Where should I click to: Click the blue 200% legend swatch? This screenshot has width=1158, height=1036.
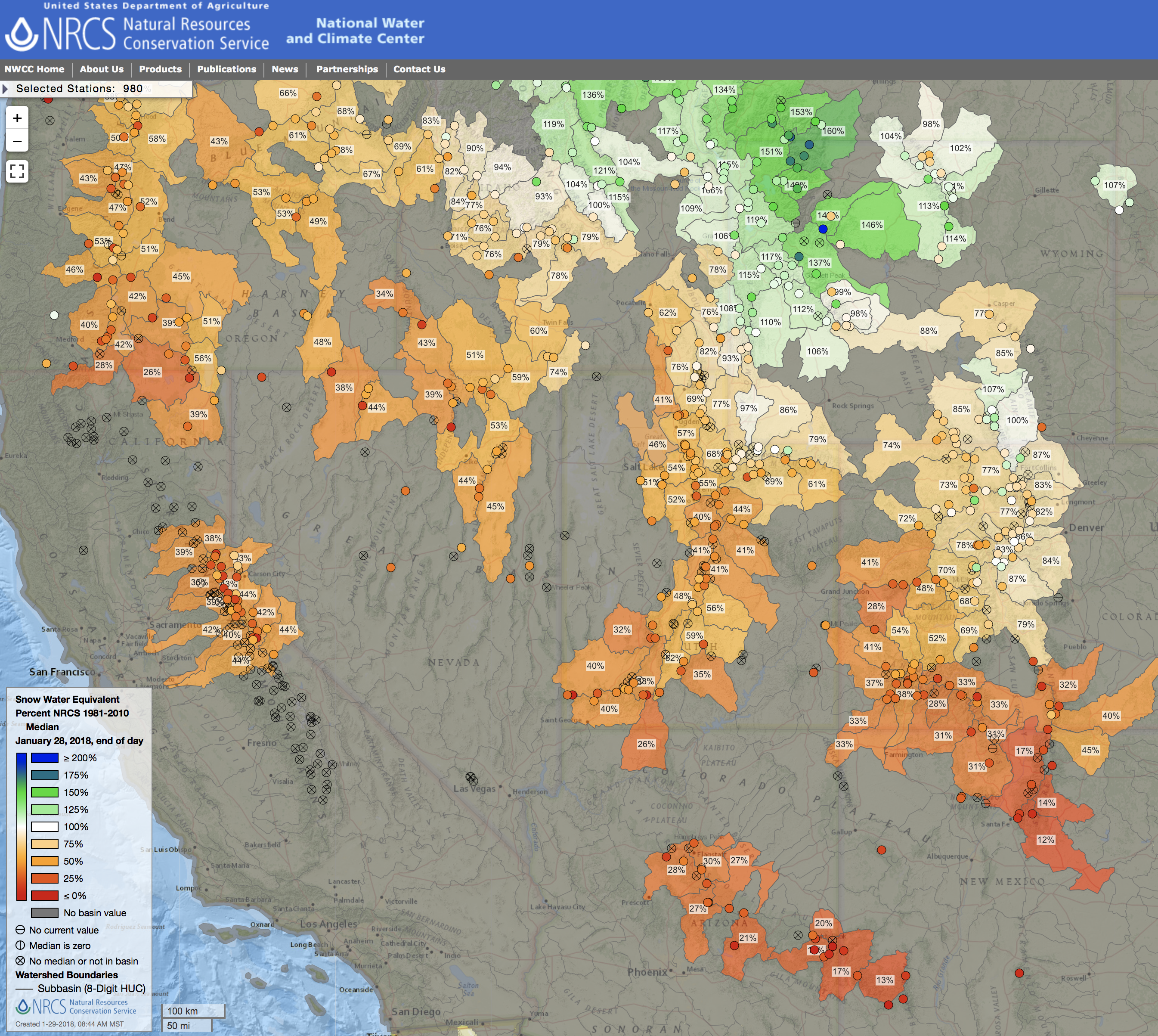(x=44, y=758)
